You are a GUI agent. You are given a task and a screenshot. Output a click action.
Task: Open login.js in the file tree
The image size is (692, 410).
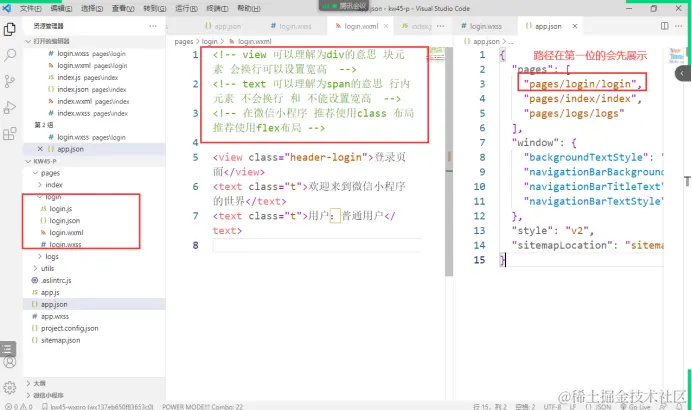point(94,209)
